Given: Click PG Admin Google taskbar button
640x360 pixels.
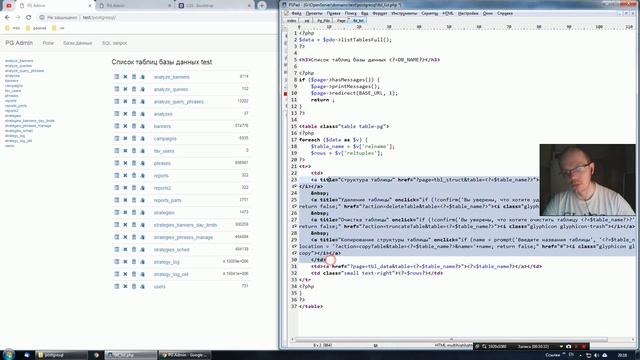Looking at the screenshot, I should (x=184, y=355).
